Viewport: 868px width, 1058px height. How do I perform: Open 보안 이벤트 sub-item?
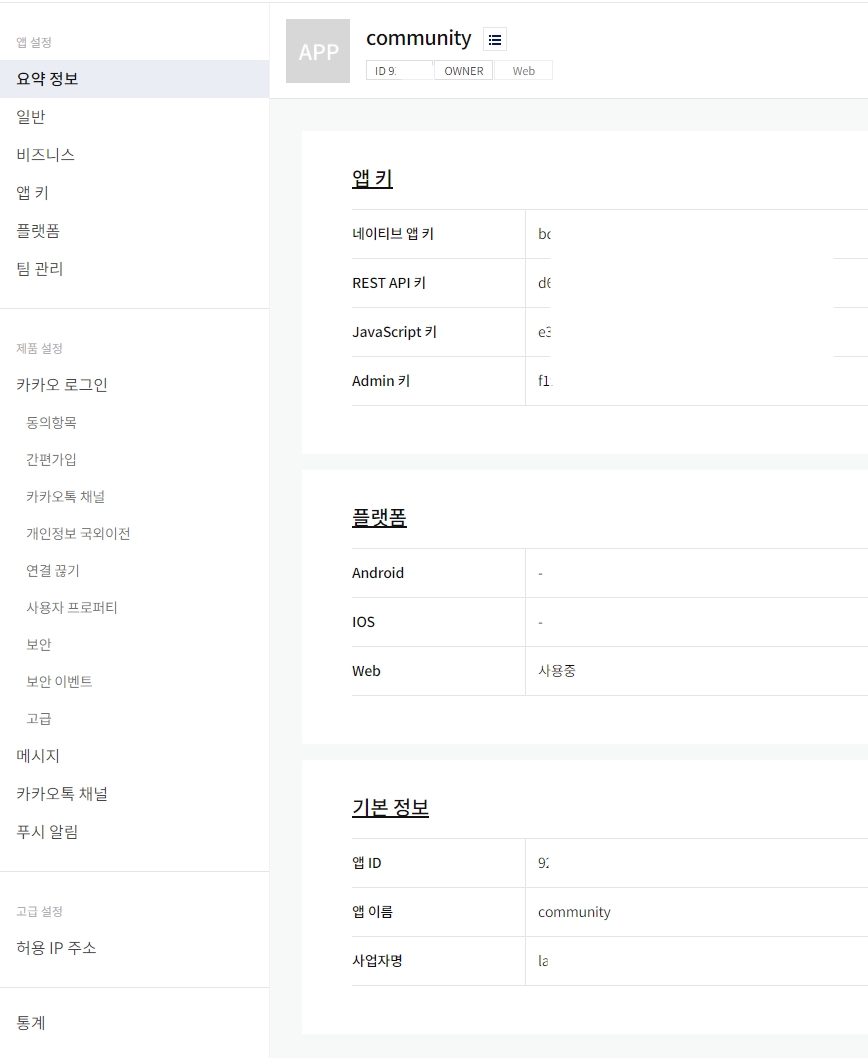coord(59,681)
